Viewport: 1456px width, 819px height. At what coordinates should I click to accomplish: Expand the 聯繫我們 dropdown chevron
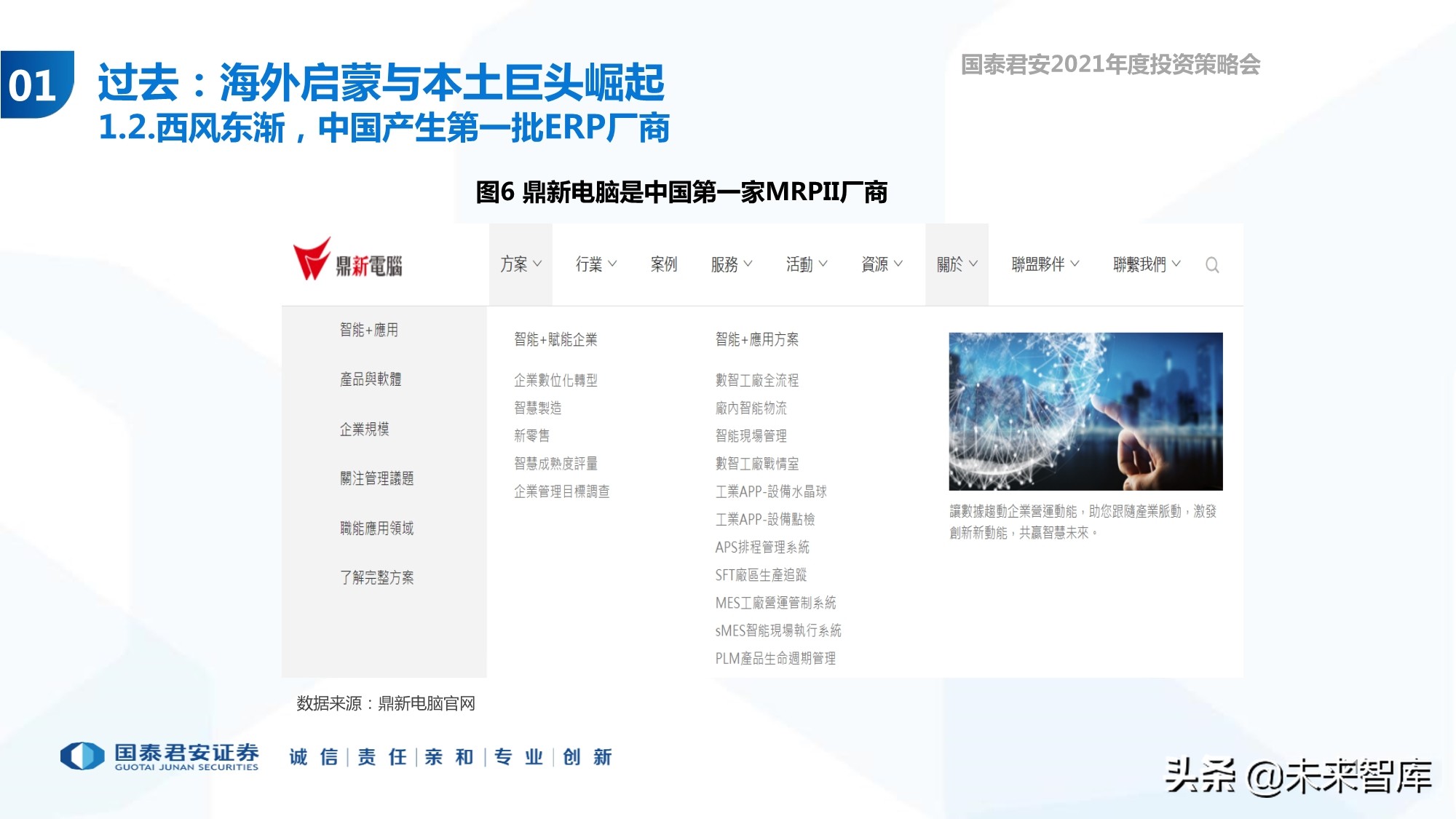point(1176,264)
